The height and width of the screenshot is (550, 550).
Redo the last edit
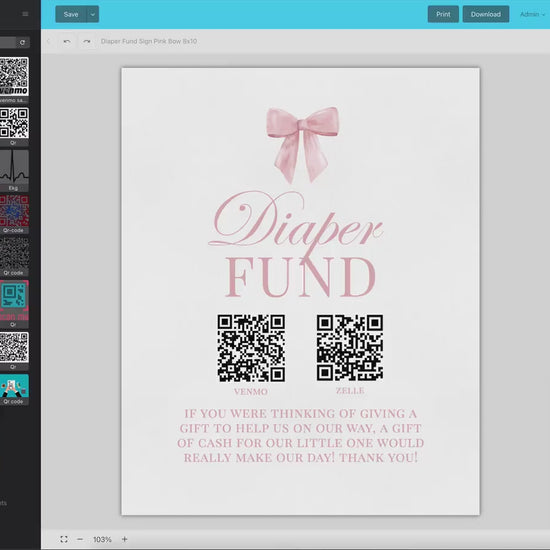(87, 41)
